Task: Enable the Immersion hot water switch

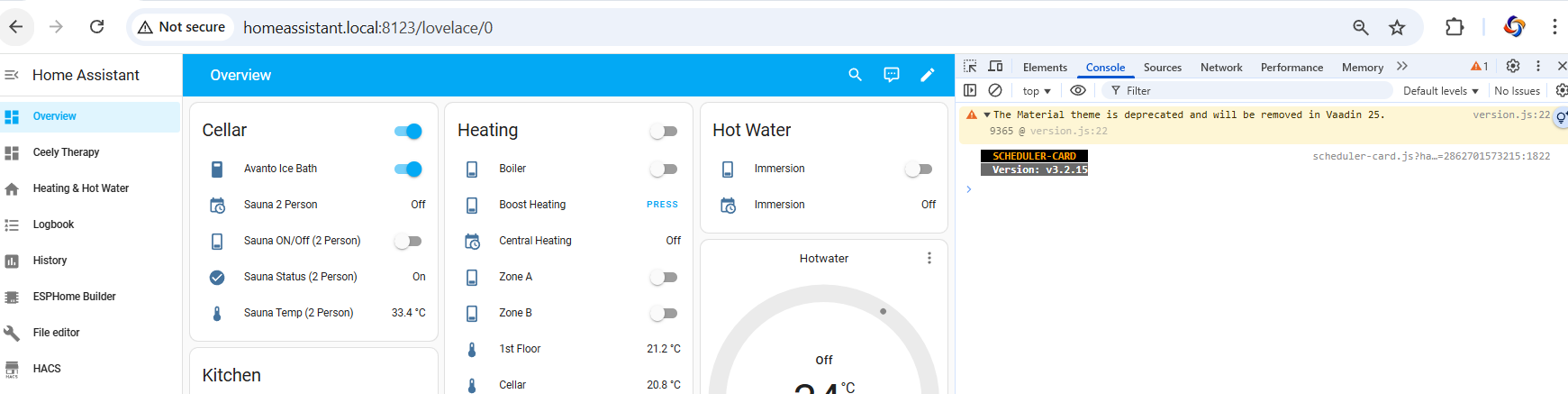Action: 919,169
